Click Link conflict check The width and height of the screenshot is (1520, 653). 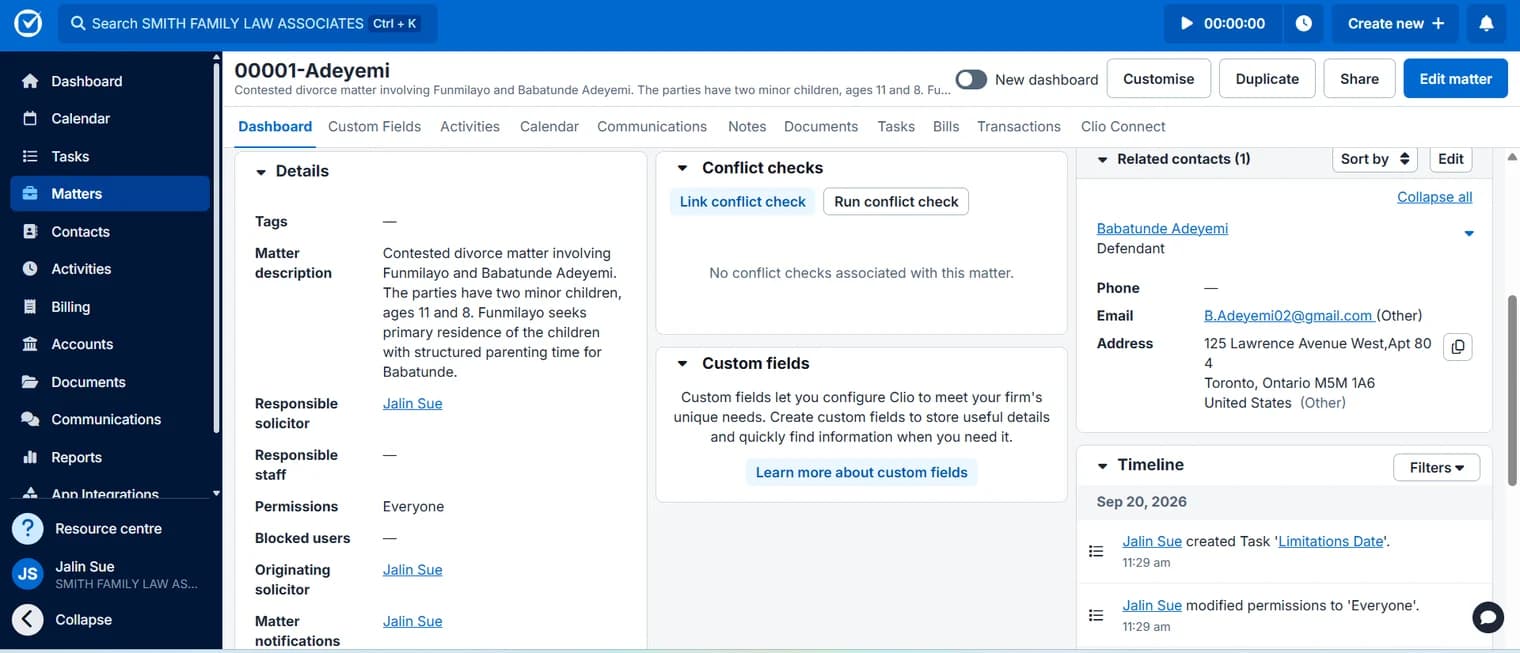[x=742, y=202]
